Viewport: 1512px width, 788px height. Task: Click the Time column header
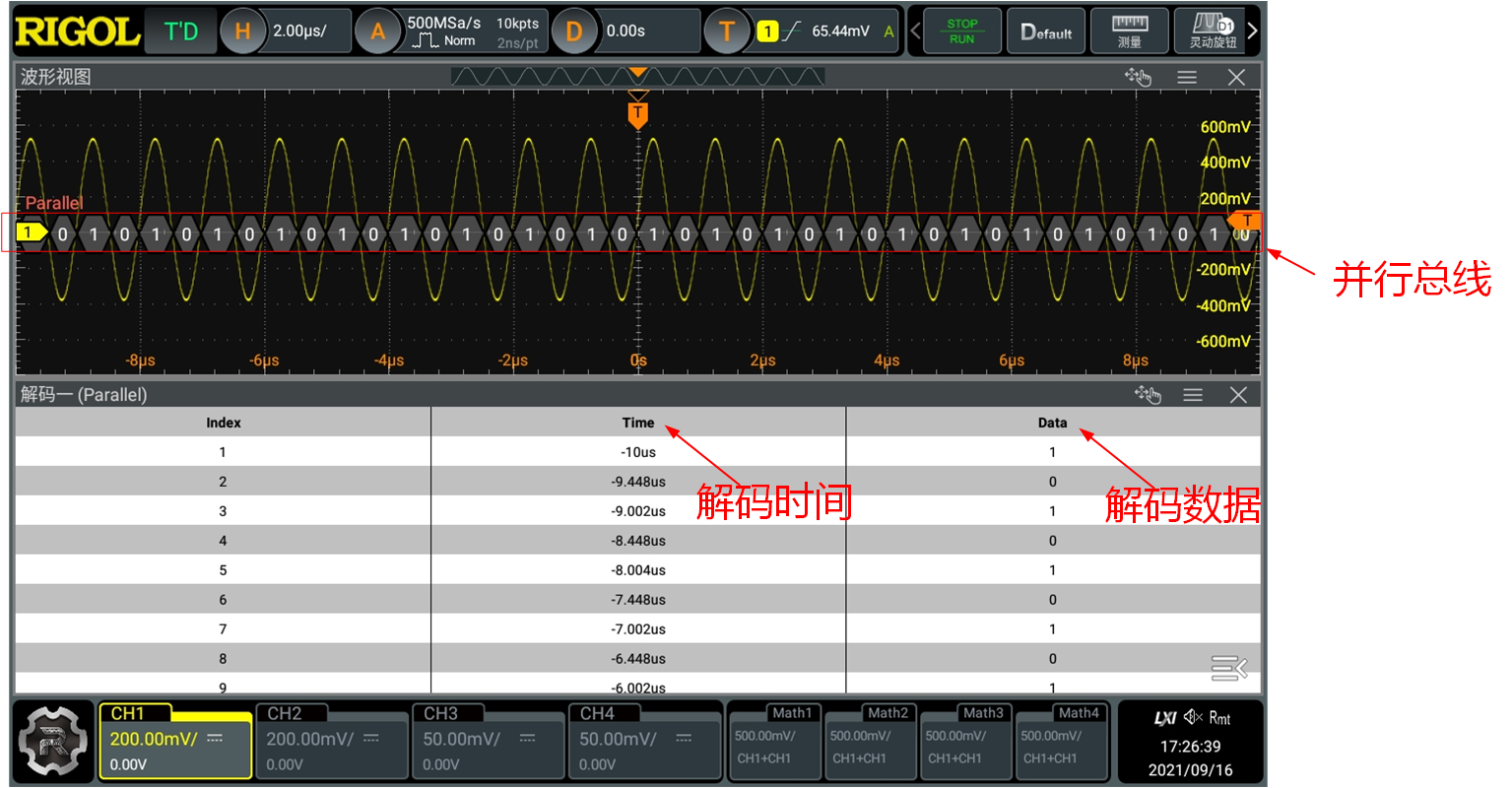(x=638, y=423)
